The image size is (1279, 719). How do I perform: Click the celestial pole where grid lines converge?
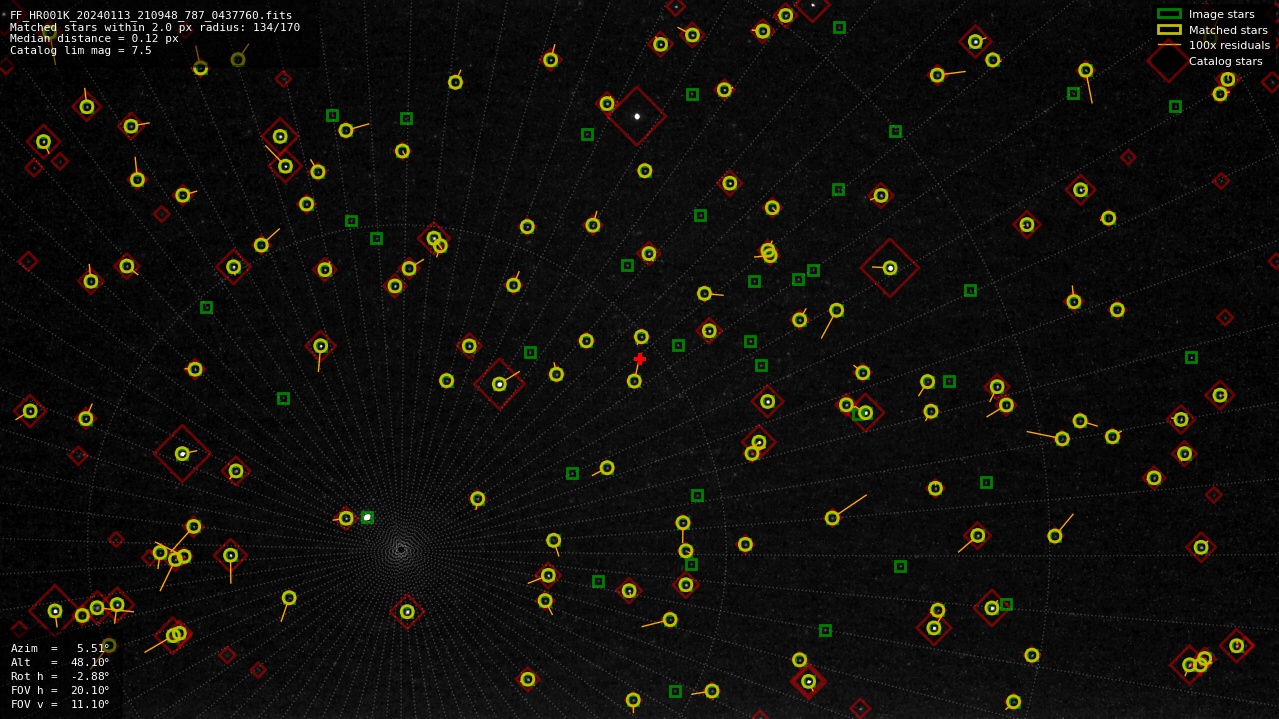click(401, 549)
